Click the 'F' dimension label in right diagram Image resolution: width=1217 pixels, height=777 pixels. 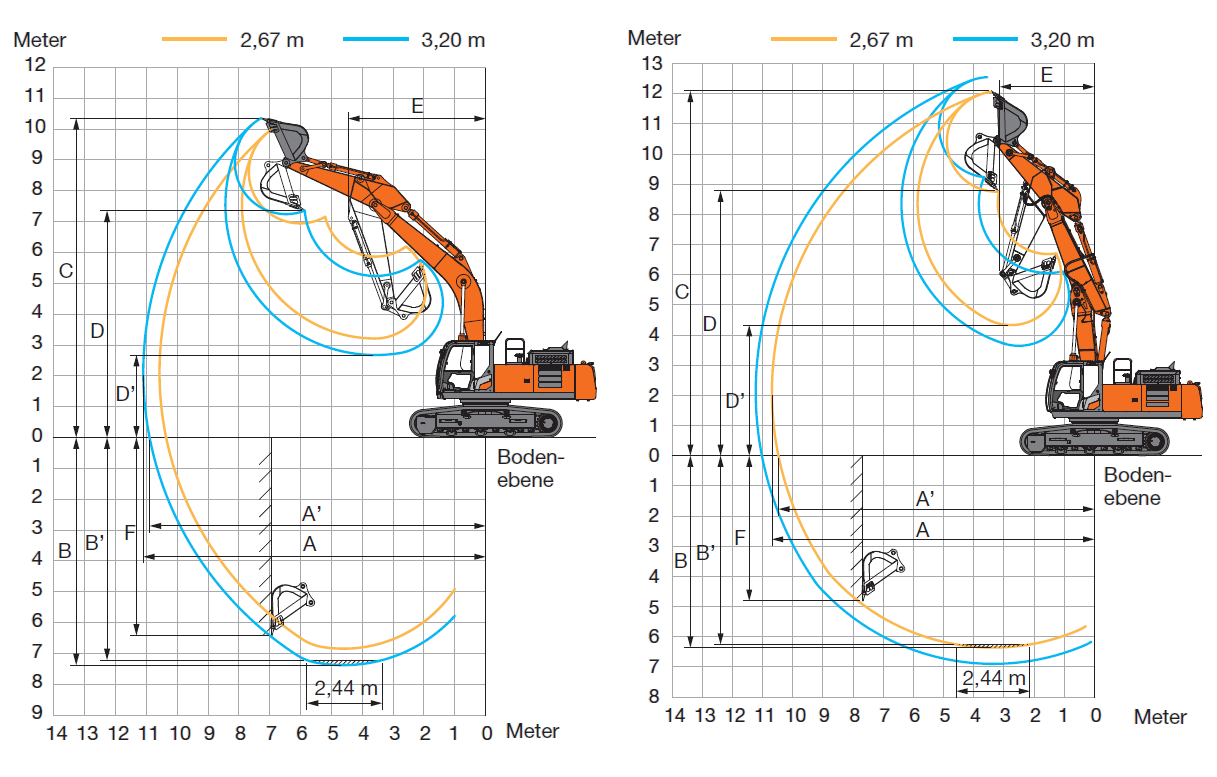click(739, 537)
